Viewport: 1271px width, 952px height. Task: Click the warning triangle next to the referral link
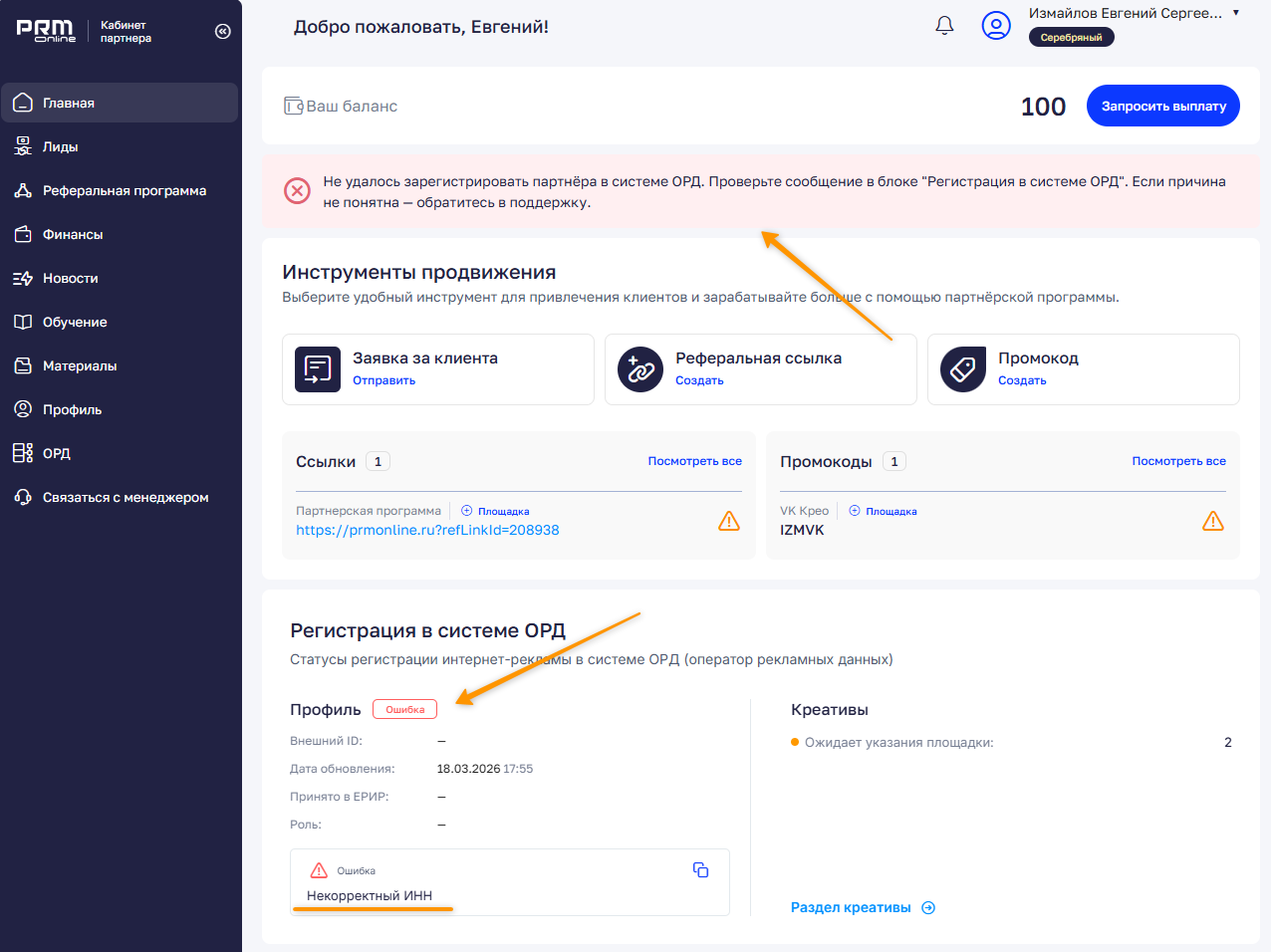point(729,521)
